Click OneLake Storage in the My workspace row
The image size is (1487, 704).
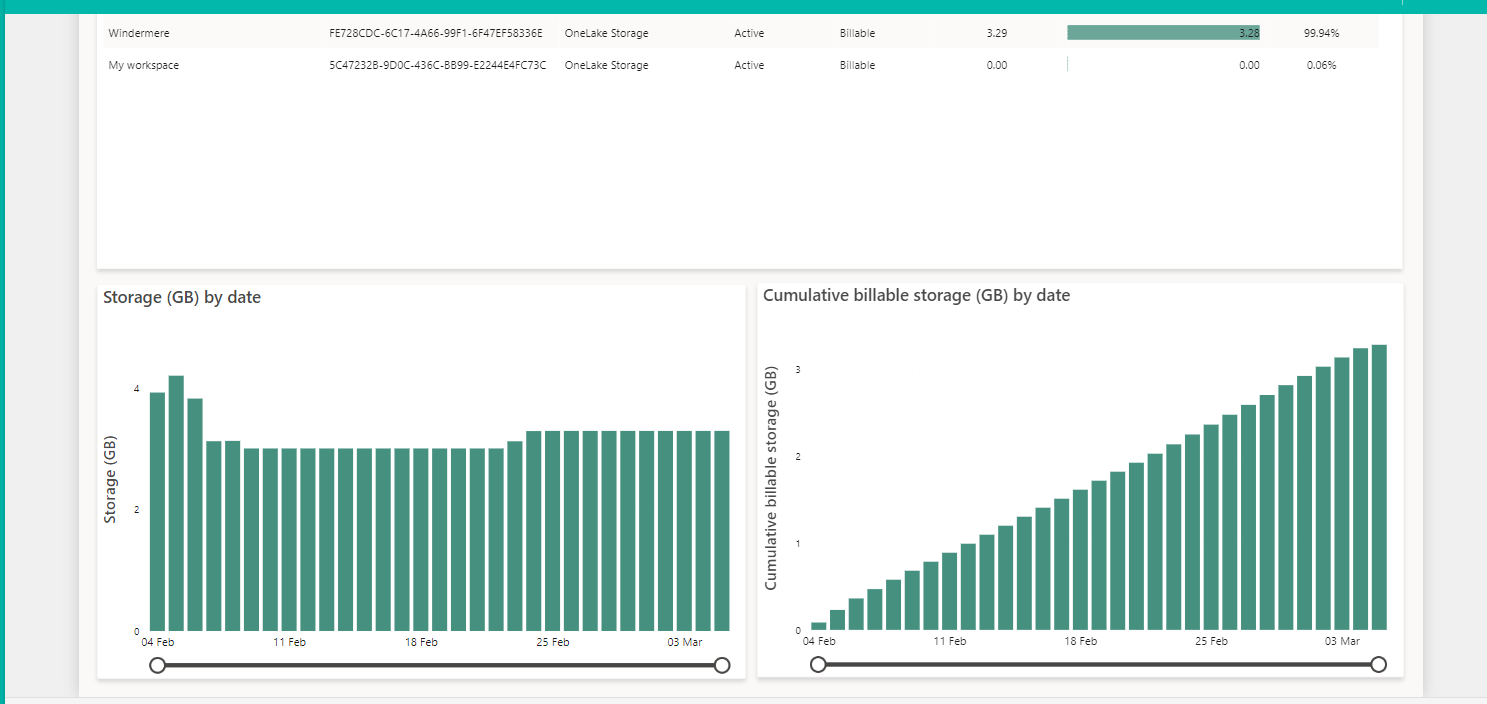(606, 65)
